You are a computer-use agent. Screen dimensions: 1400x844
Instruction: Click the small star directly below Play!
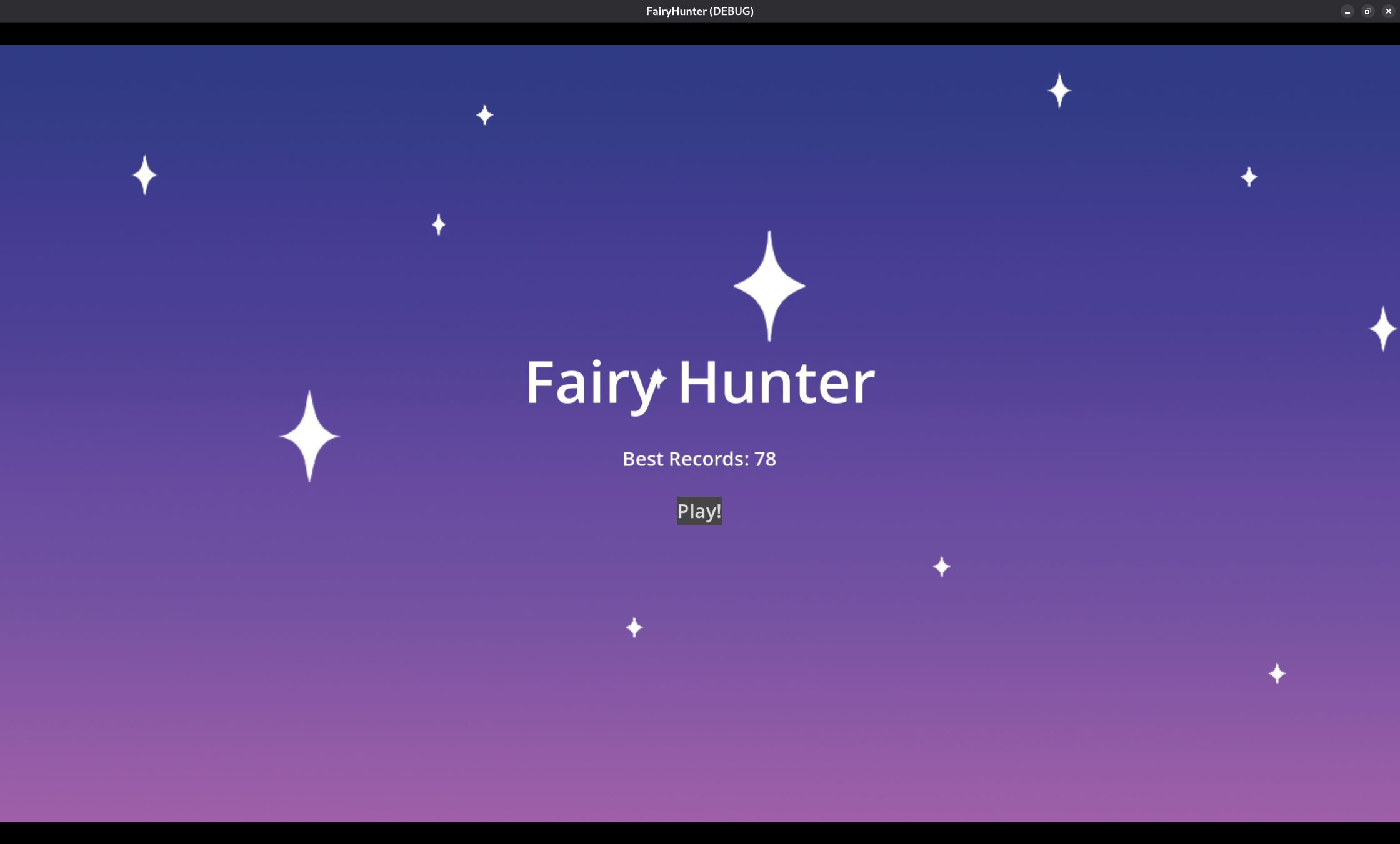pos(634,627)
